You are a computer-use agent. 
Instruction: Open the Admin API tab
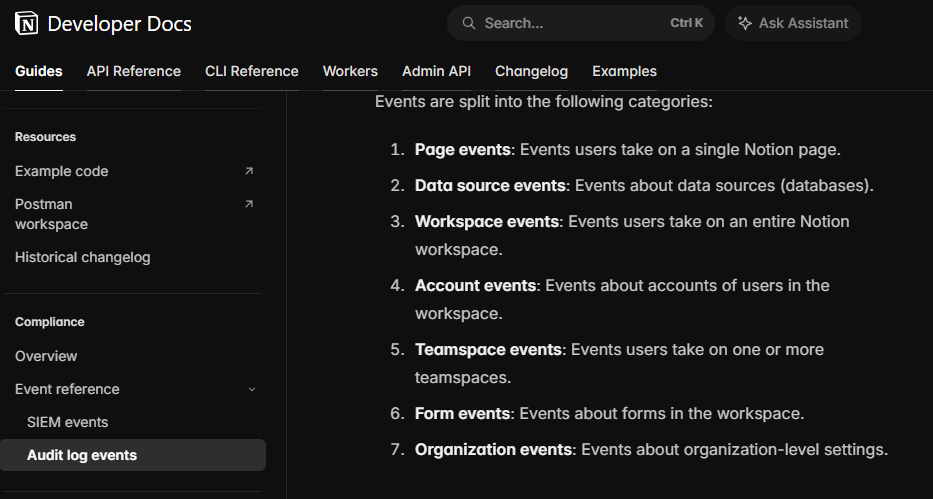(x=437, y=71)
